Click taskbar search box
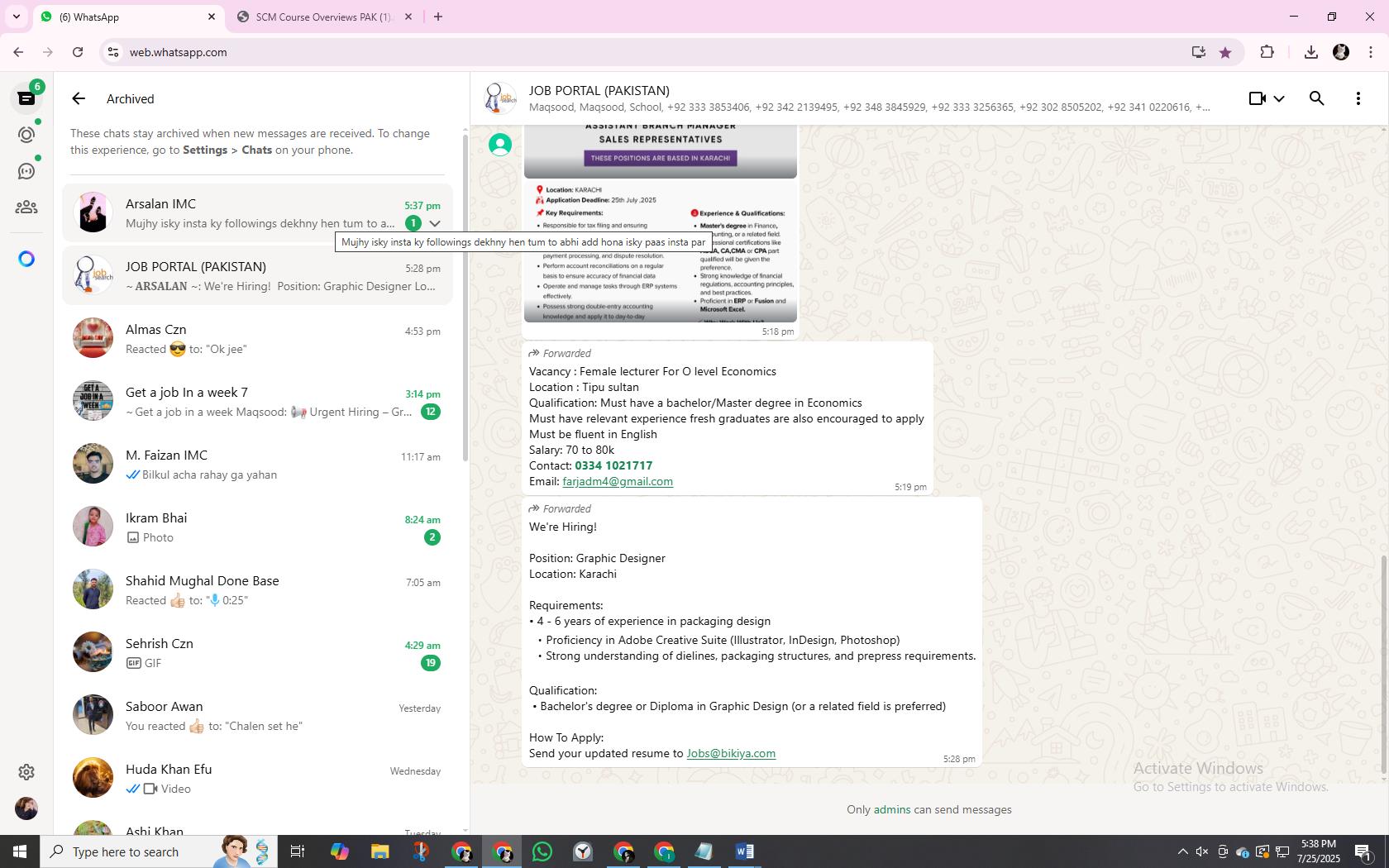The height and width of the screenshot is (868, 1389). [157, 851]
